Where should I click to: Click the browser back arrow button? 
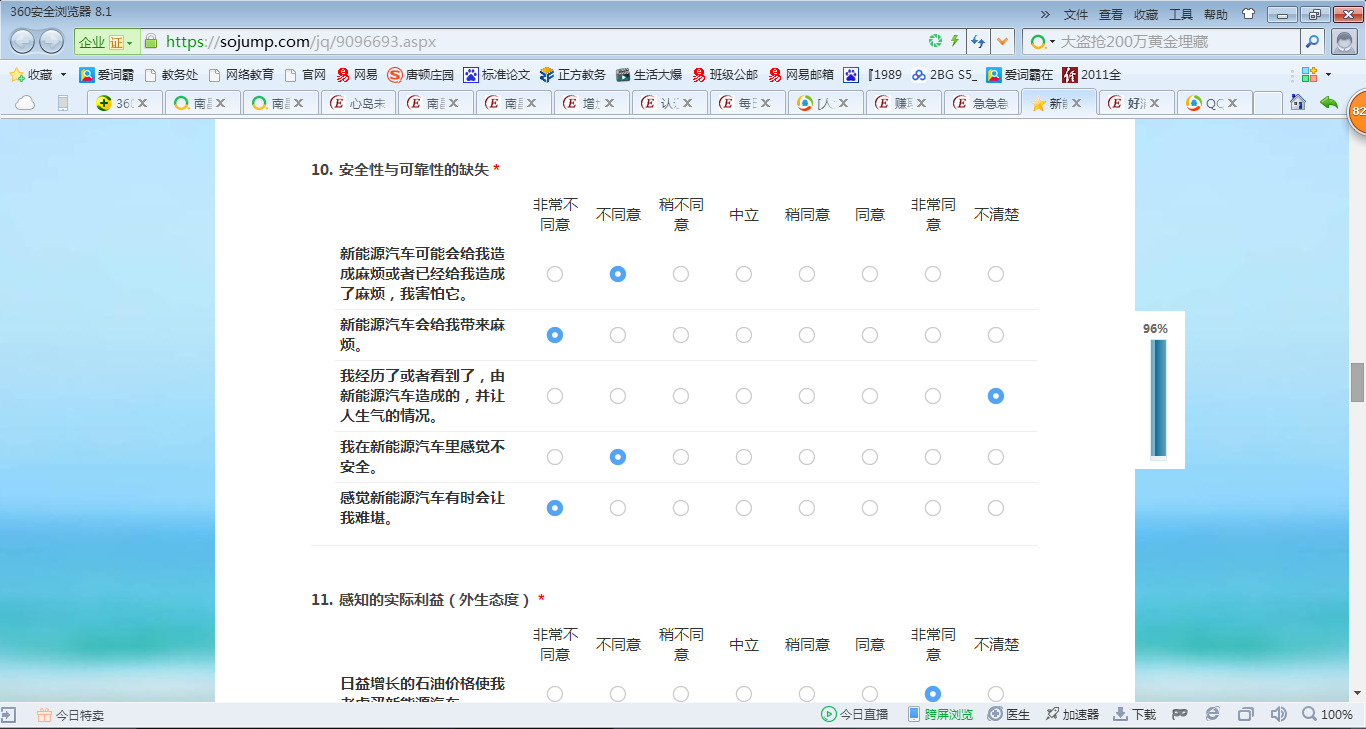[22, 41]
